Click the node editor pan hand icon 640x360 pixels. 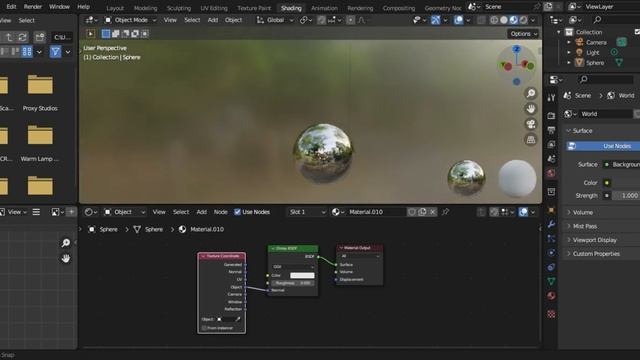pos(65,258)
